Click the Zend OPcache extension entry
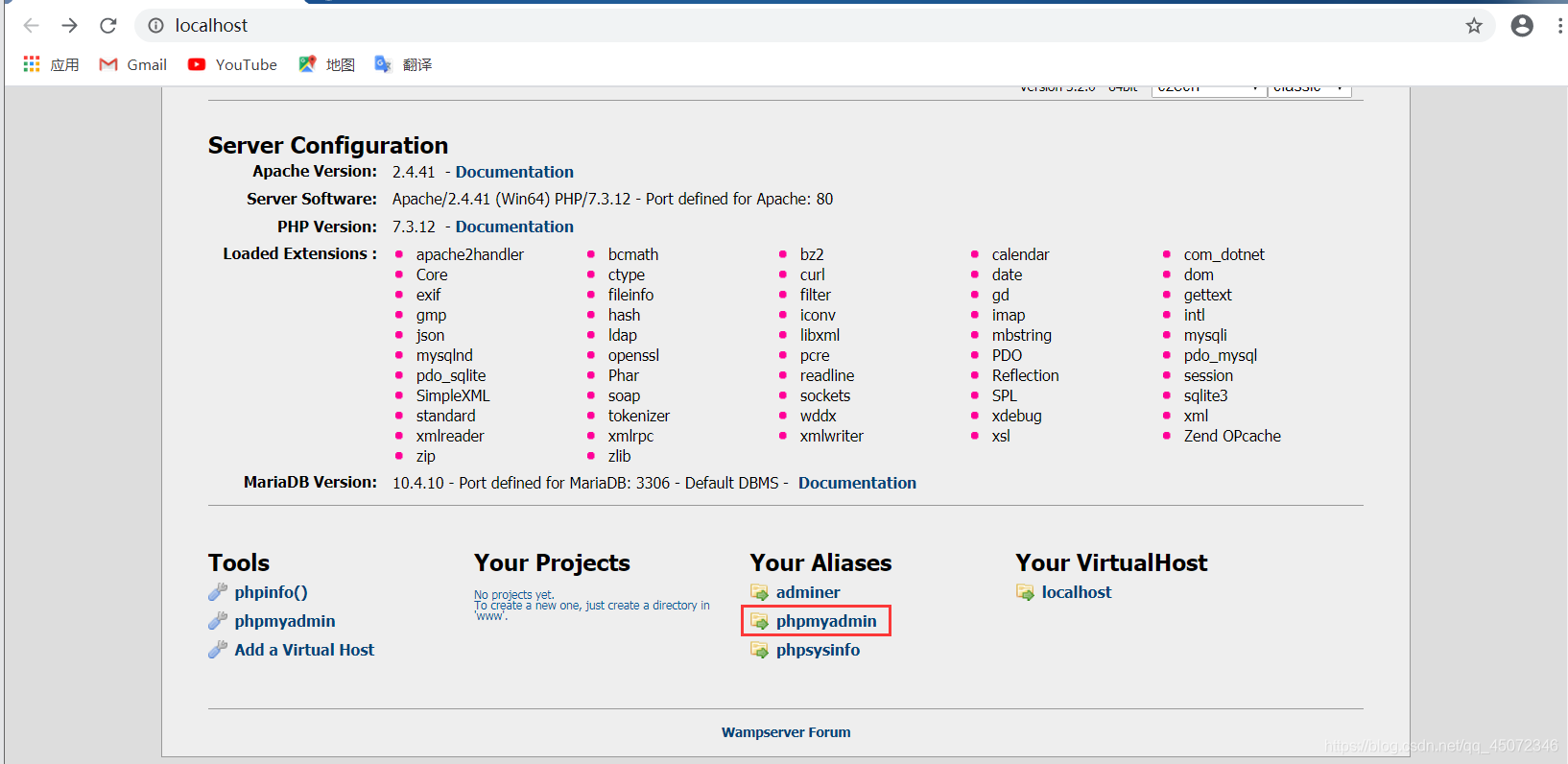1568x764 pixels. 1232,436
